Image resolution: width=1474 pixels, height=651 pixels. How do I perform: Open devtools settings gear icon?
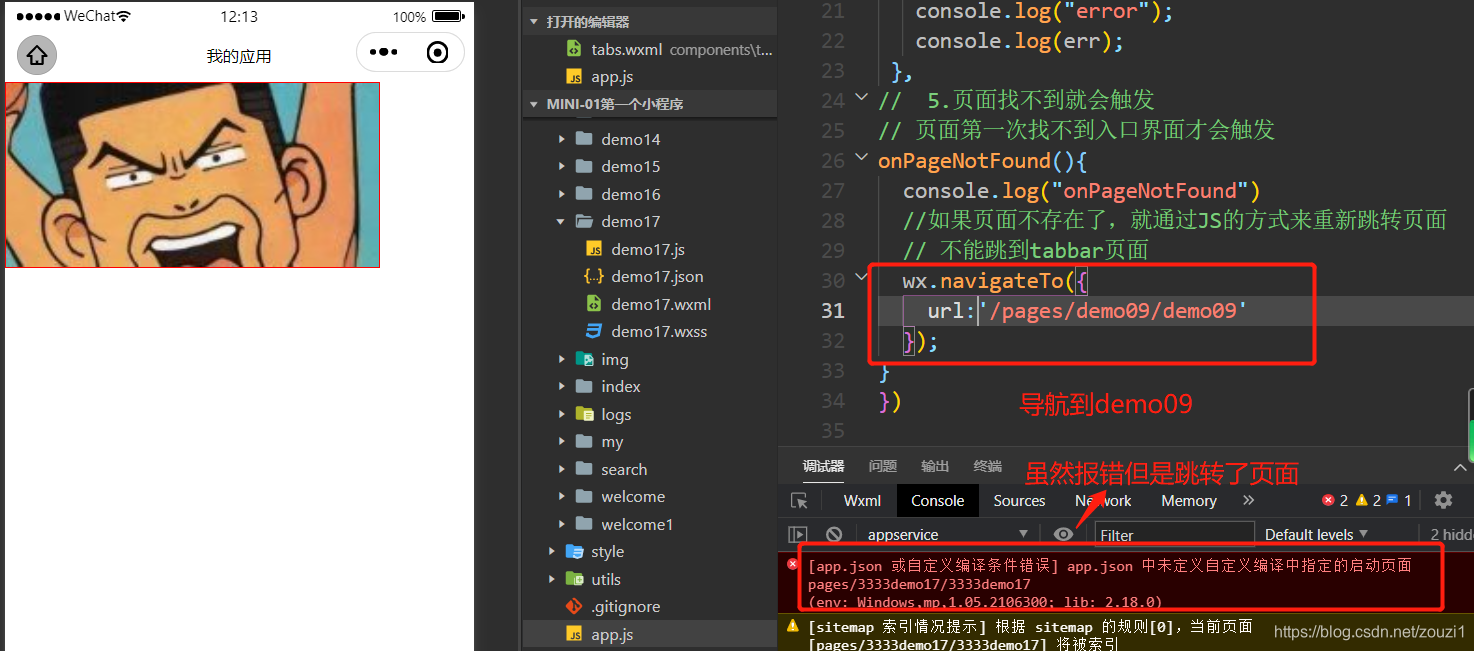tap(1443, 500)
